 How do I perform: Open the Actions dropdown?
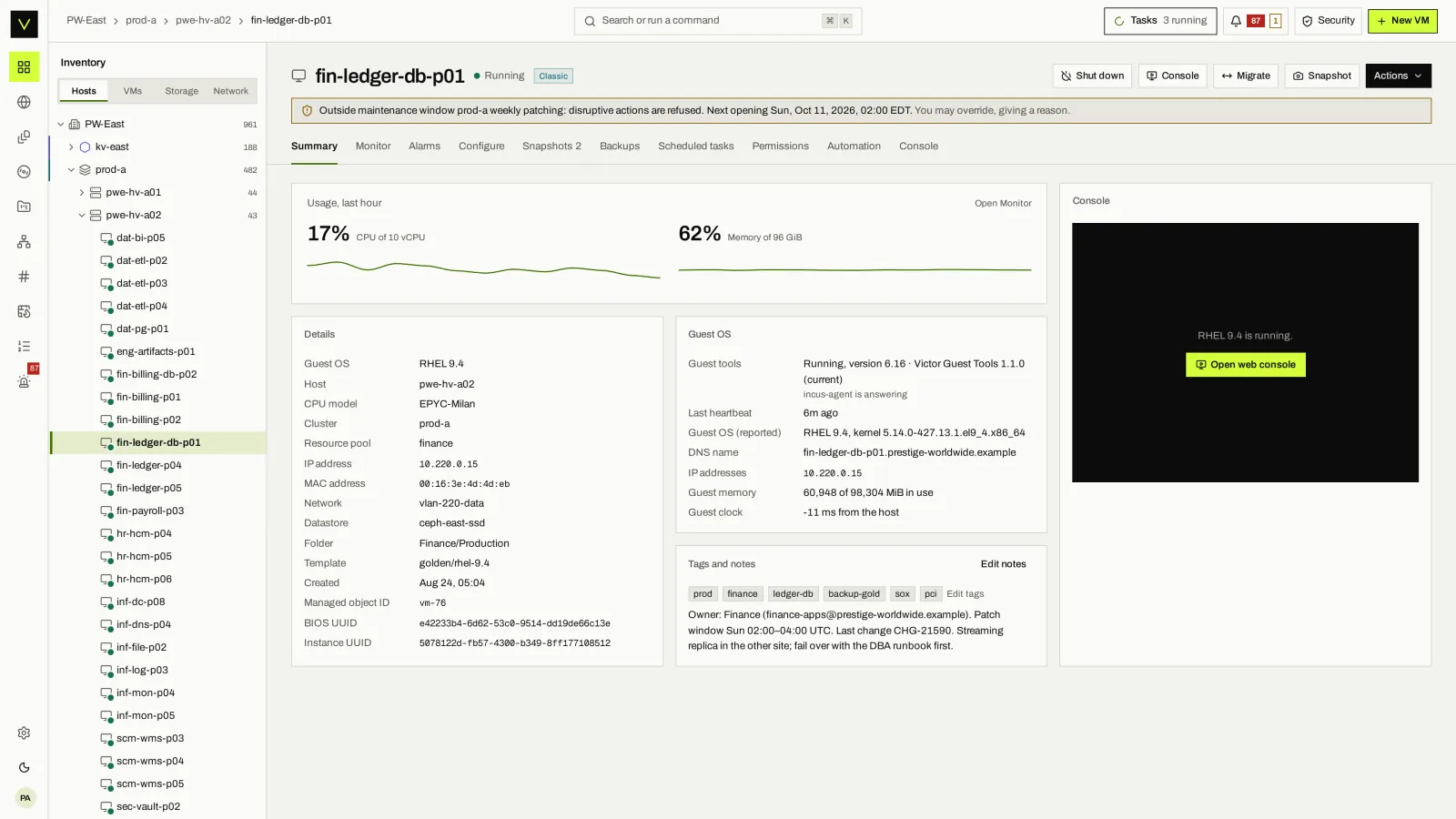click(x=1398, y=76)
